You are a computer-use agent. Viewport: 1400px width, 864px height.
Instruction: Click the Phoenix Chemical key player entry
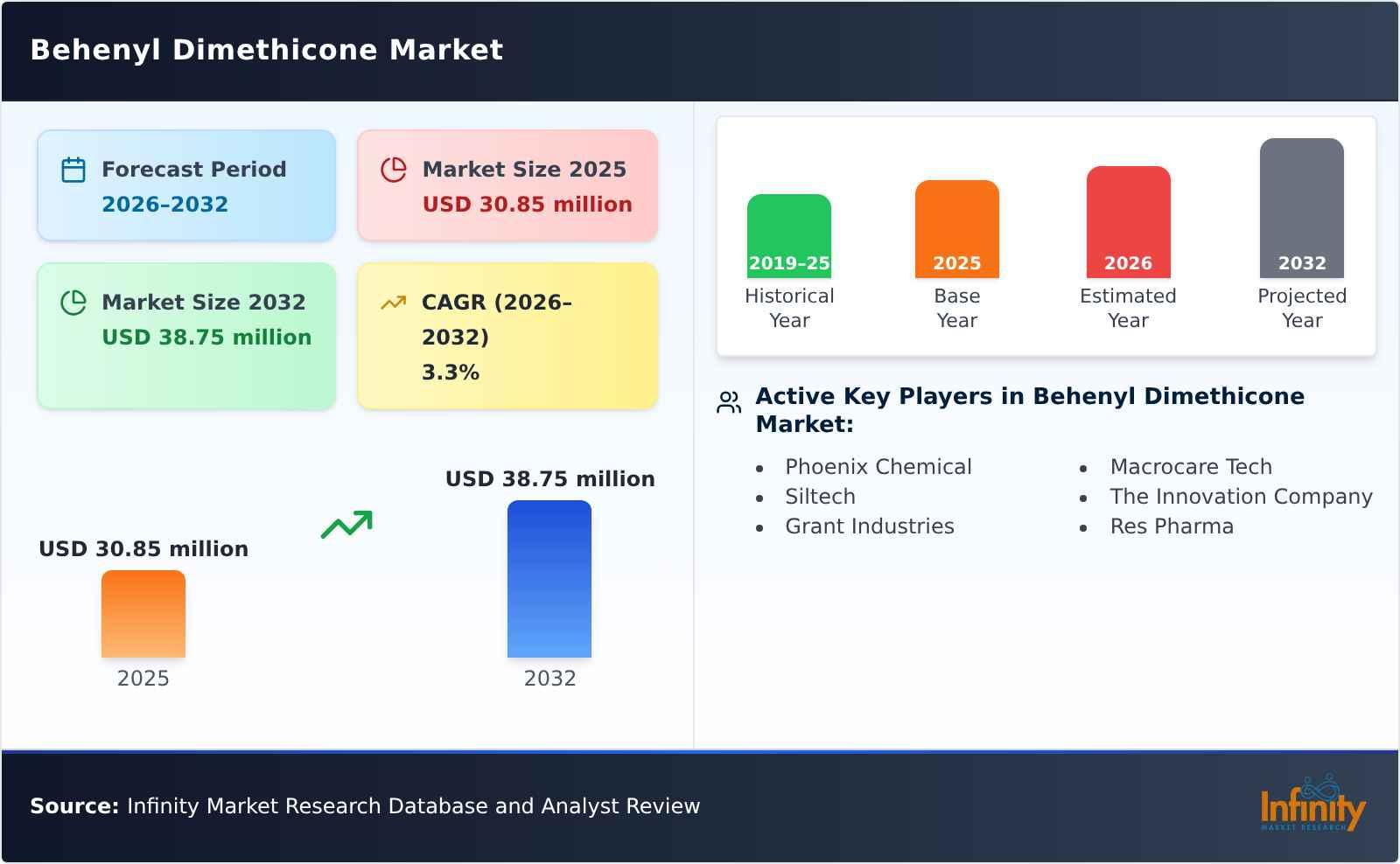tap(878, 466)
